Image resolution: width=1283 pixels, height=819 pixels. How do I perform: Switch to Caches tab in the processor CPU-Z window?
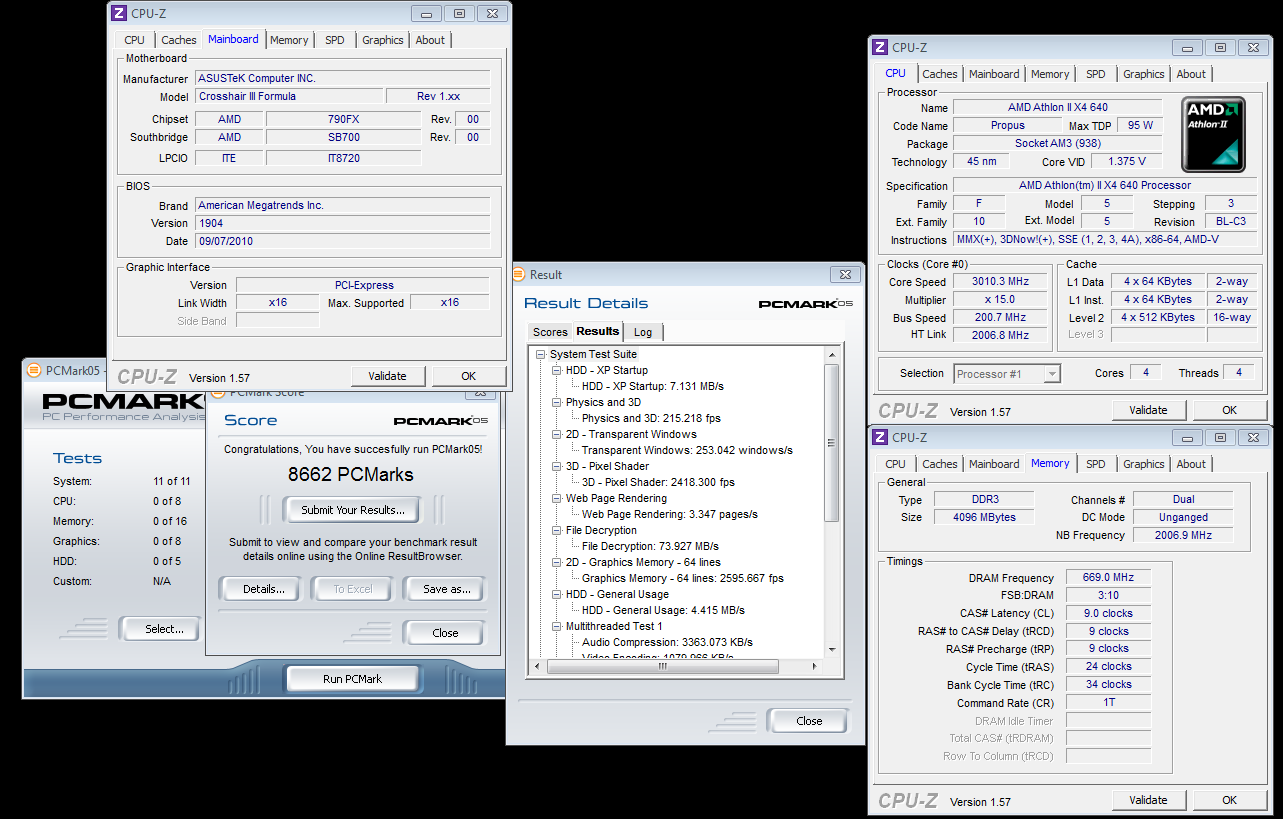pyautogui.click(x=940, y=74)
